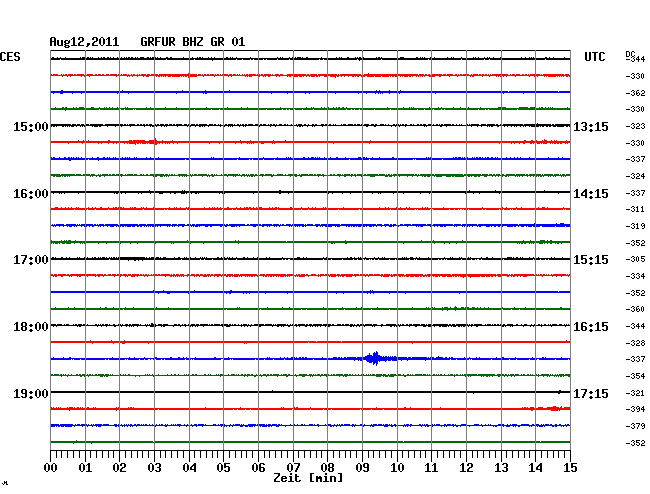Click the "Zeit [min]" axis title

308,478
